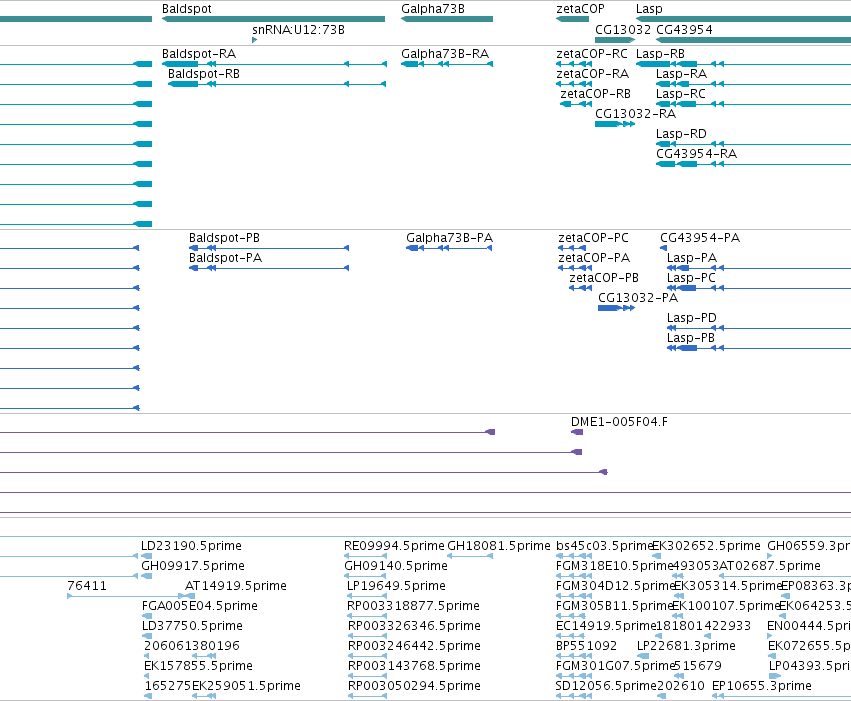The height and width of the screenshot is (701, 851).
Task: Click the GH09917.5prime EST label
Action: click(x=193, y=566)
